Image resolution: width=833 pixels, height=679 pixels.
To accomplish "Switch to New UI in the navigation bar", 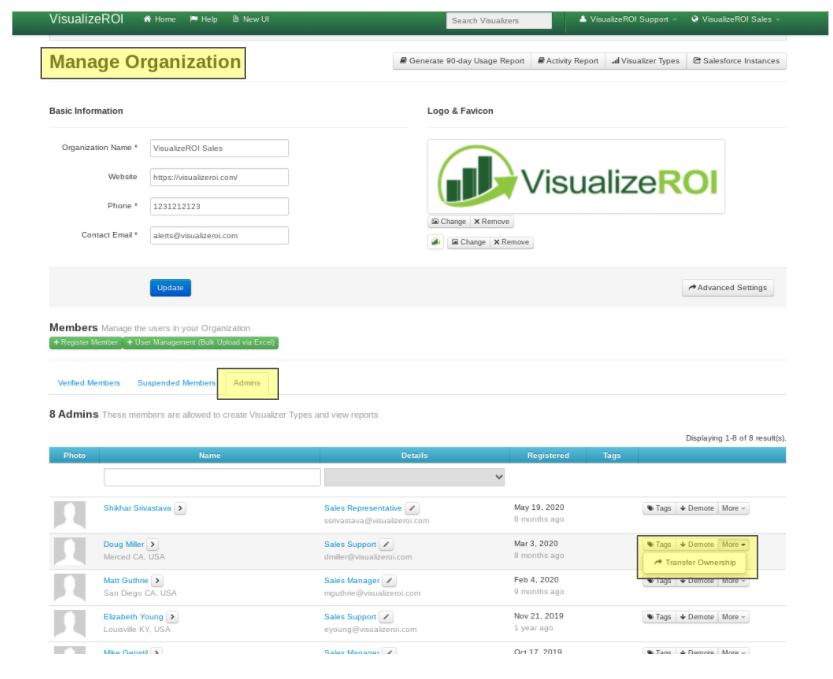I will pos(251,19).
